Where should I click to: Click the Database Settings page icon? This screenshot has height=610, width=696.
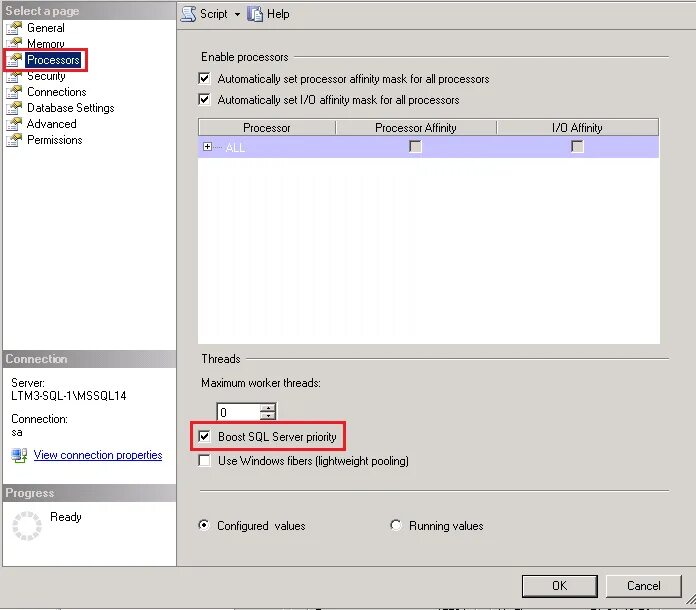coord(14,108)
